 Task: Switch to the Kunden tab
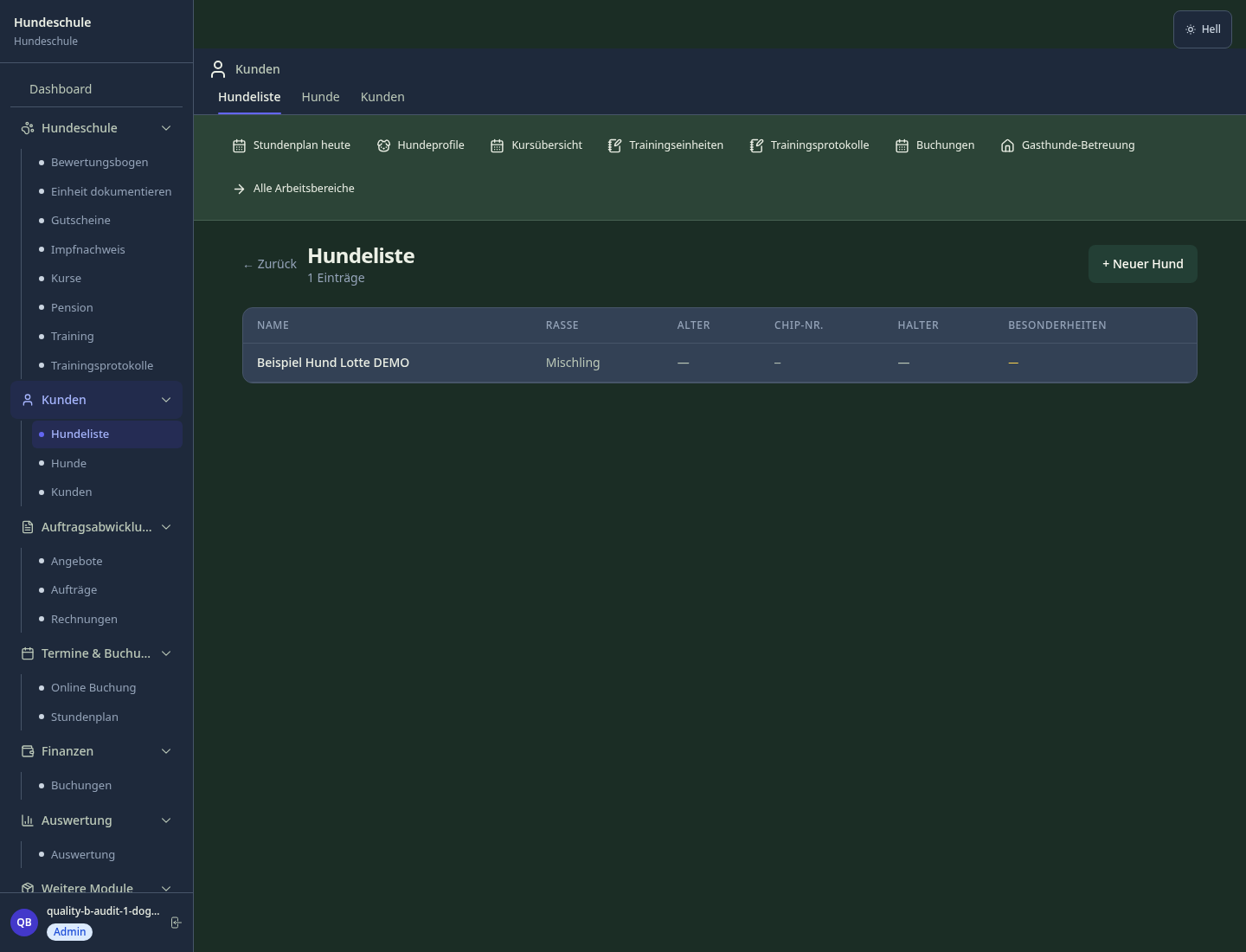point(382,97)
